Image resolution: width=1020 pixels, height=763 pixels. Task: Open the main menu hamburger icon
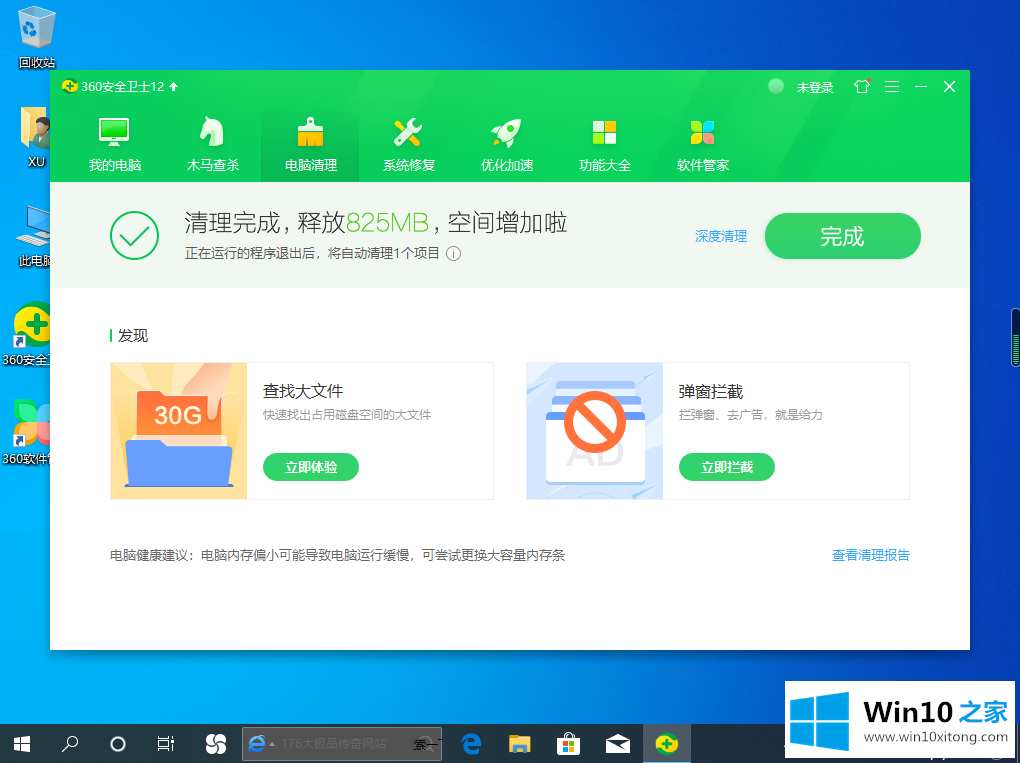(892, 87)
